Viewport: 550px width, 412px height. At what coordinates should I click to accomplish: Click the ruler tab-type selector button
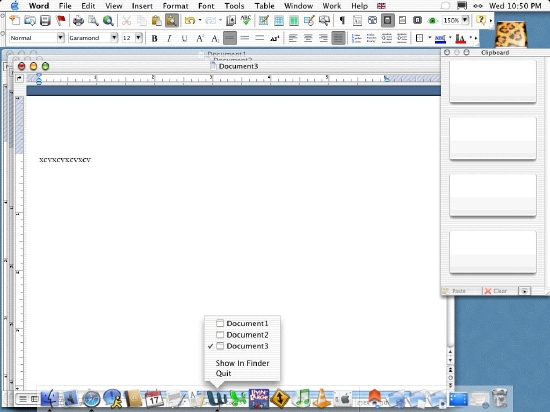pyautogui.click(x=19, y=78)
